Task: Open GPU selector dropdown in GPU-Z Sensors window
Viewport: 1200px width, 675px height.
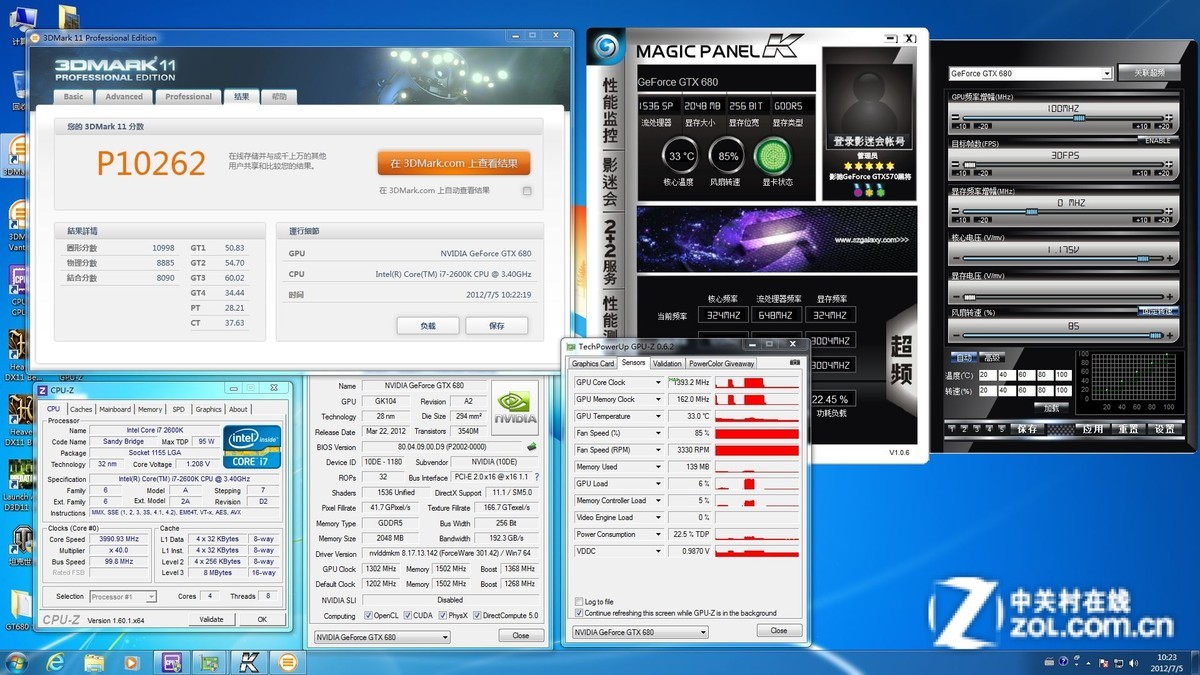Action: (640, 632)
